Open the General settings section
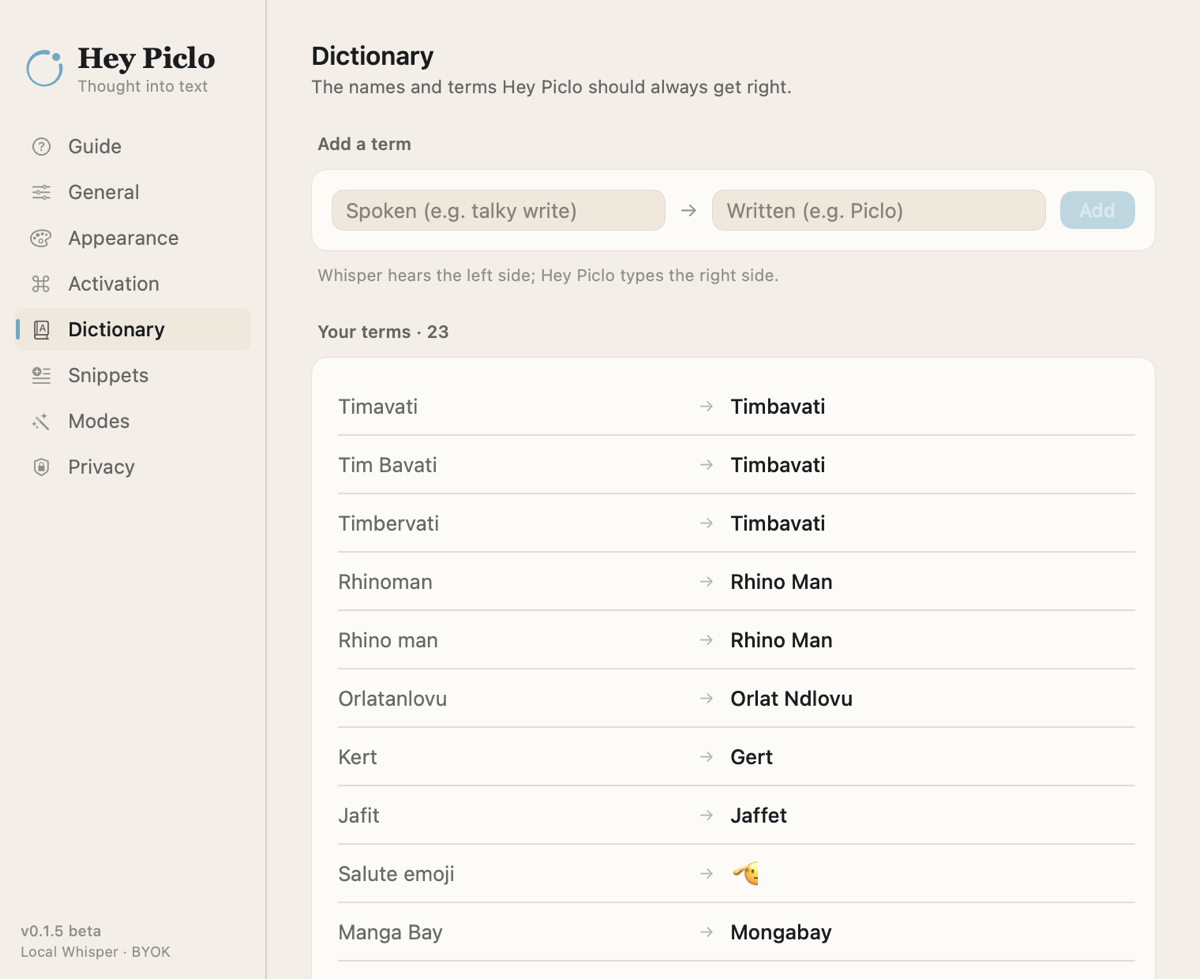 [132, 192]
